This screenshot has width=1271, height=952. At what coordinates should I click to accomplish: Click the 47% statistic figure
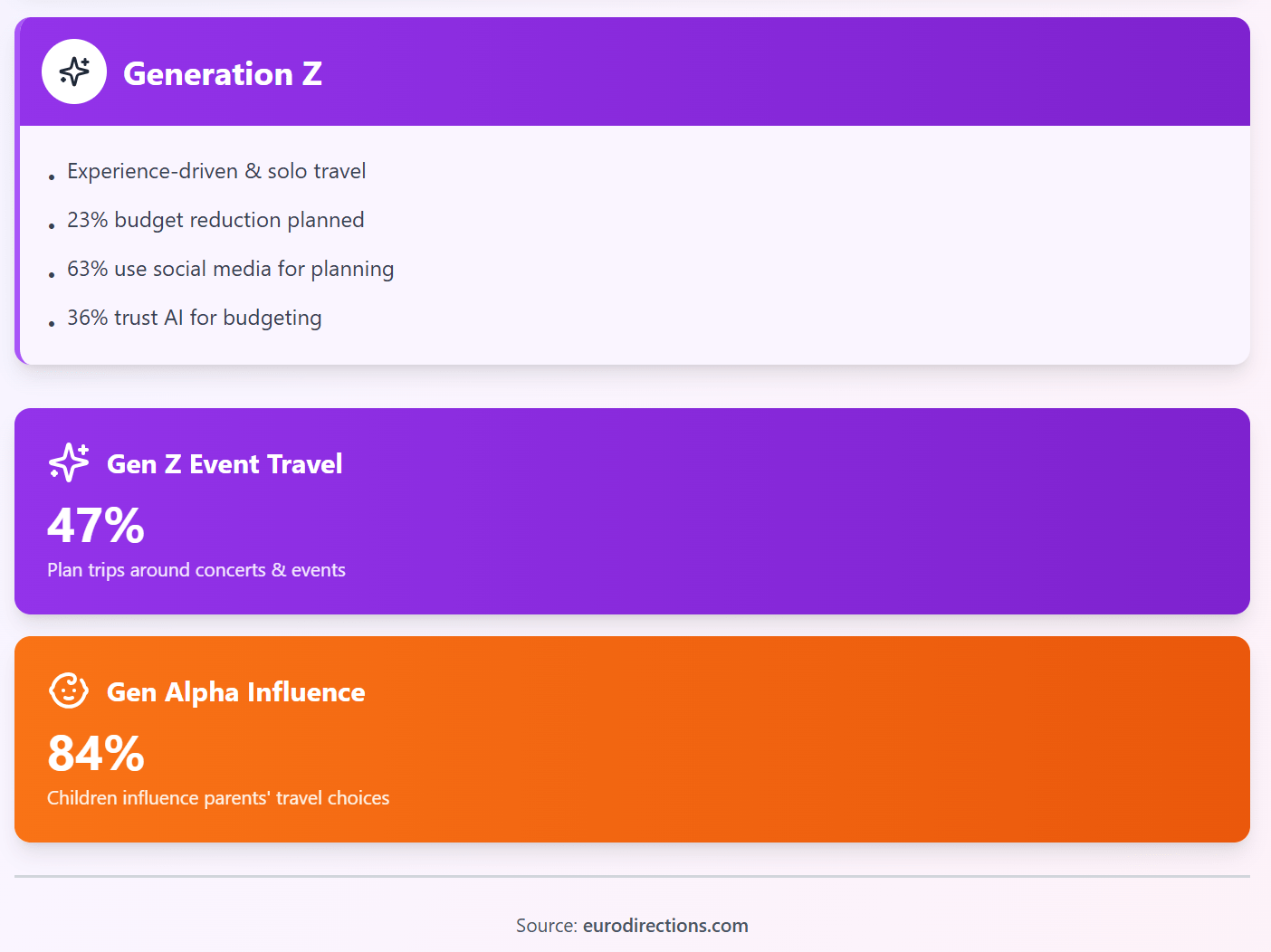pyautogui.click(x=96, y=525)
